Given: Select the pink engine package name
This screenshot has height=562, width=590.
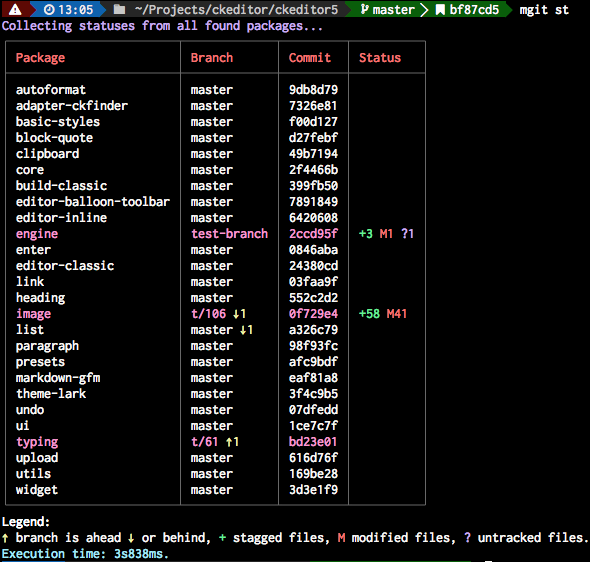Looking at the screenshot, I should click(x=37, y=234).
